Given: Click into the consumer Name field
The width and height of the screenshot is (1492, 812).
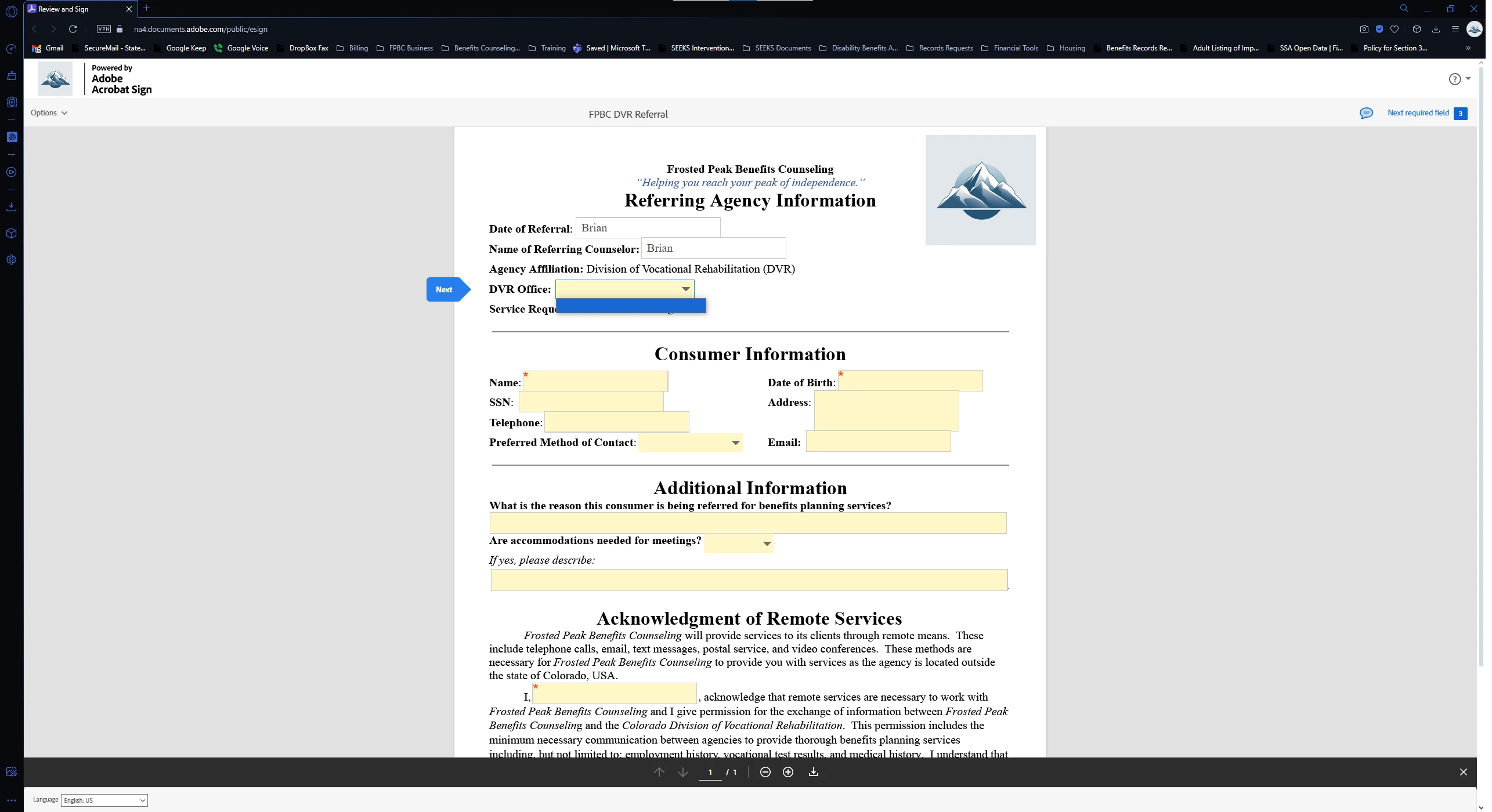Looking at the screenshot, I should (x=595, y=382).
